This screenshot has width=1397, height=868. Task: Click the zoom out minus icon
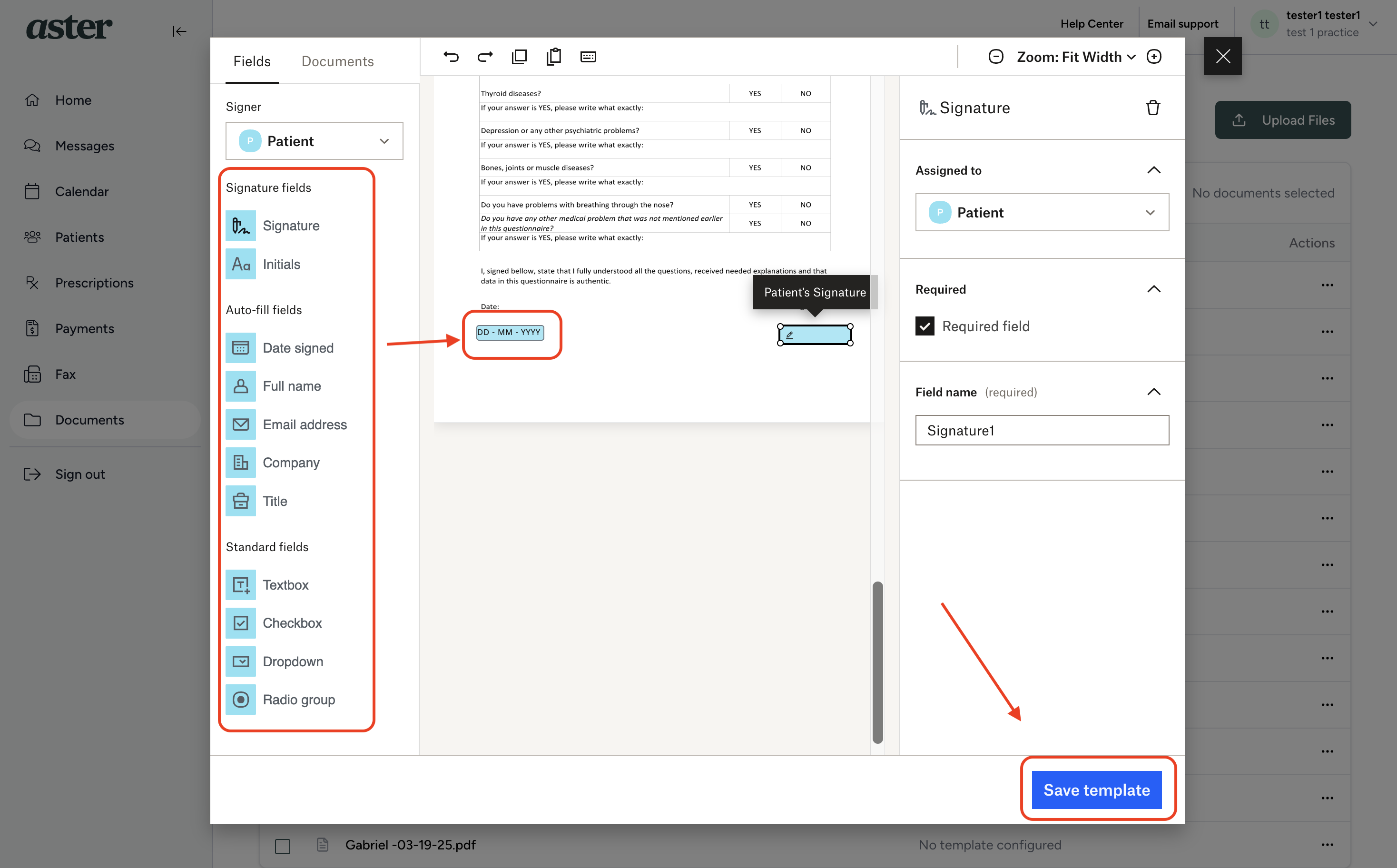[996, 56]
